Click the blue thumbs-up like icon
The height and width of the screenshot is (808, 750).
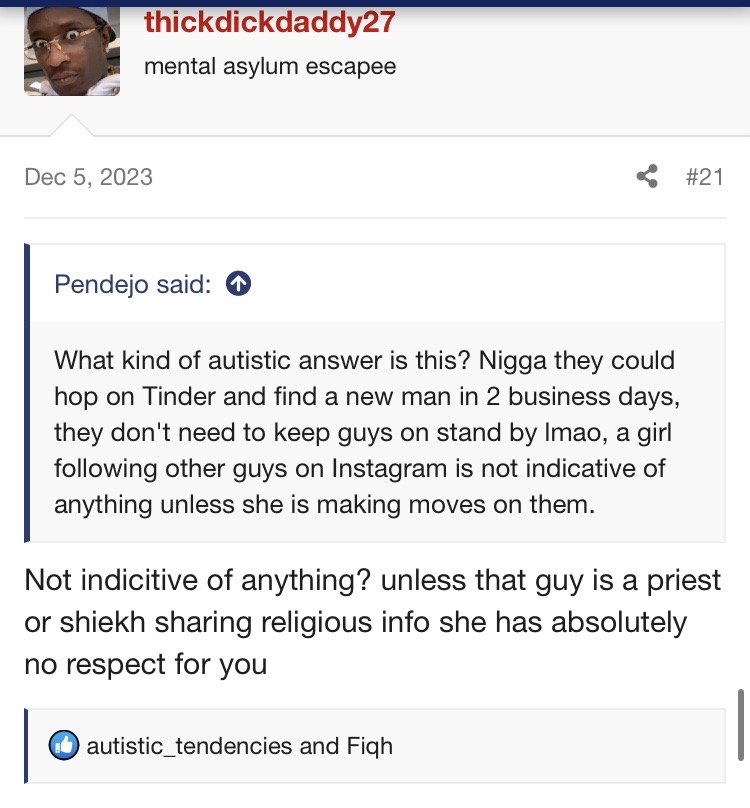click(63, 745)
